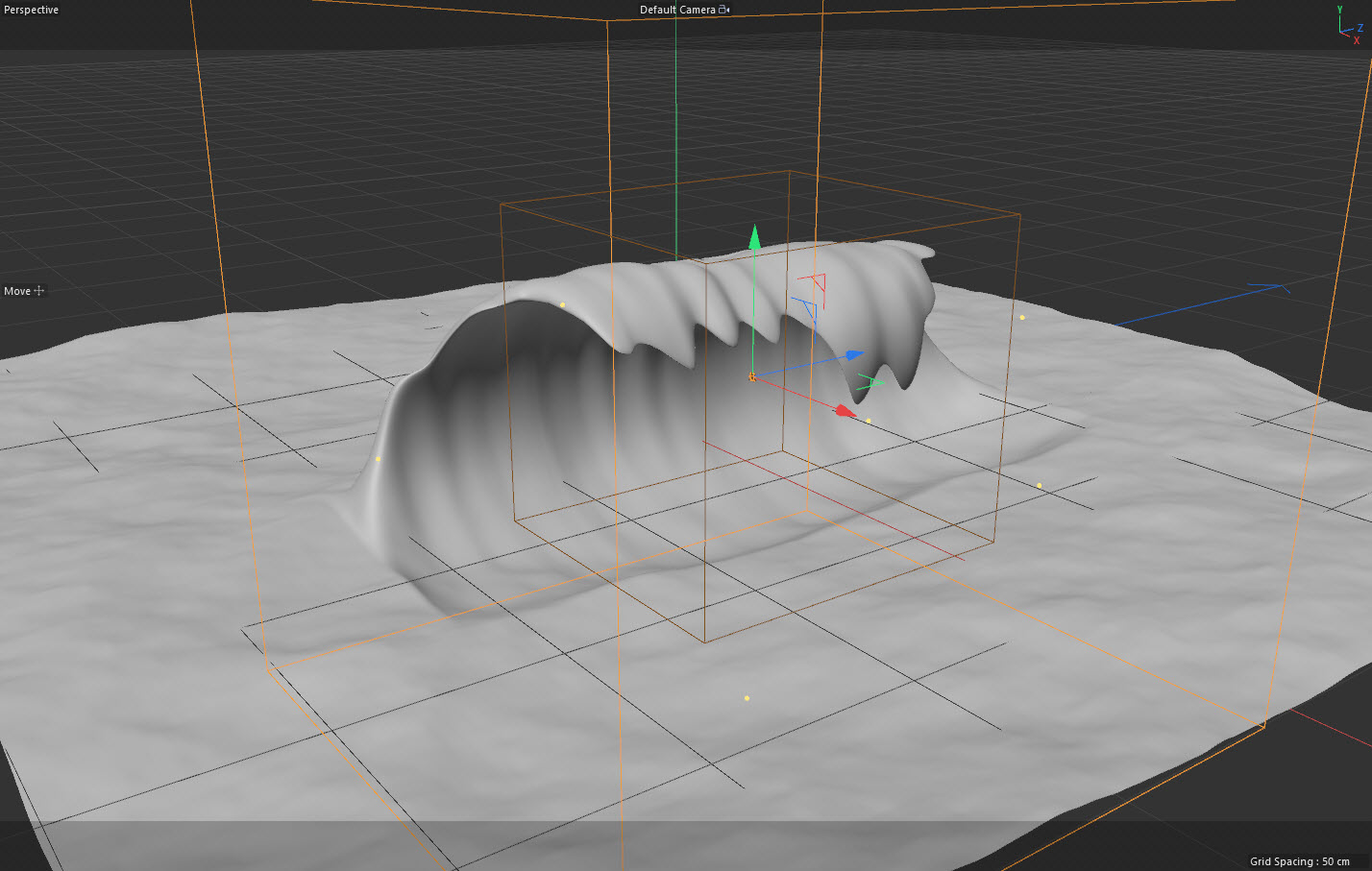Image resolution: width=1372 pixels, height=871 pixels.
Task: Grab the blue Z-axis move arrow
Action: (854, 355)
